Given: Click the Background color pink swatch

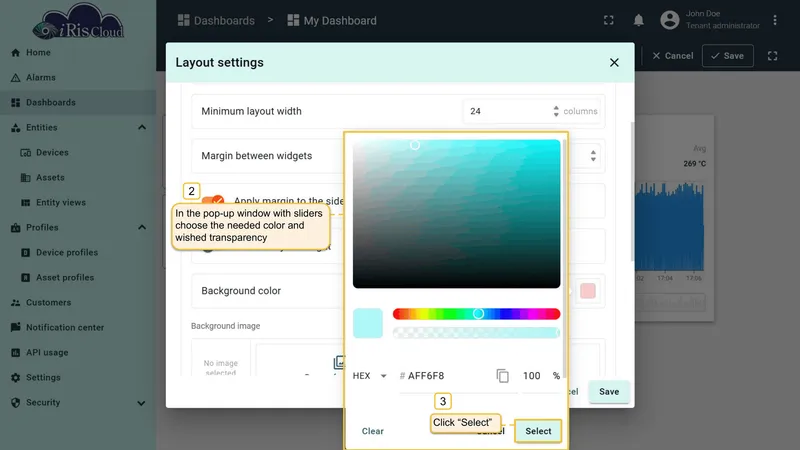Looking at the screenshot, I should coord(588,291).
